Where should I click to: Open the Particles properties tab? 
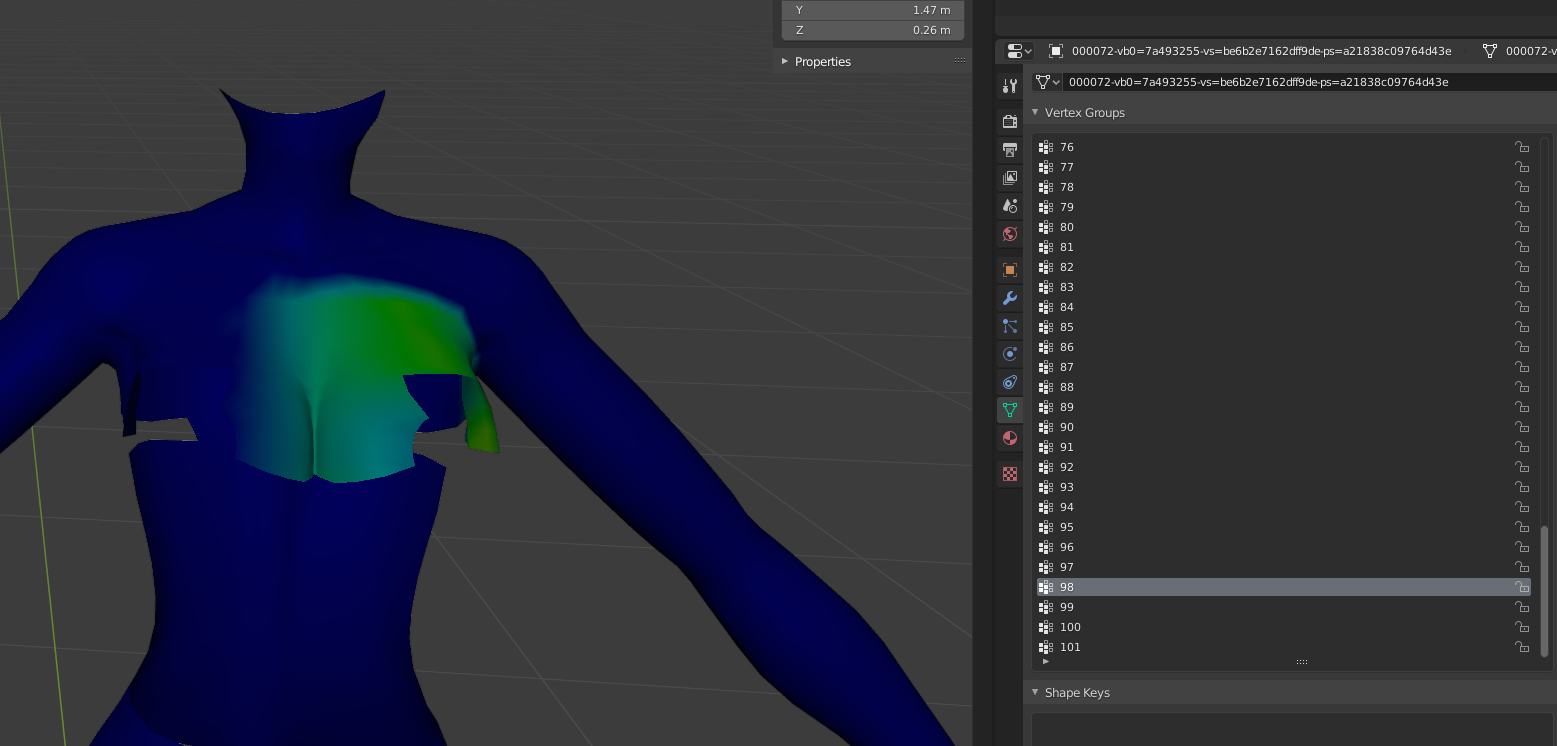tap(1010, 326)
